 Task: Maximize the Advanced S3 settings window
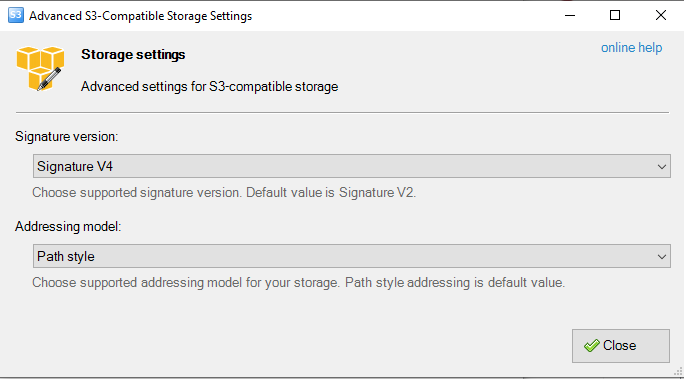coord(615,16)
